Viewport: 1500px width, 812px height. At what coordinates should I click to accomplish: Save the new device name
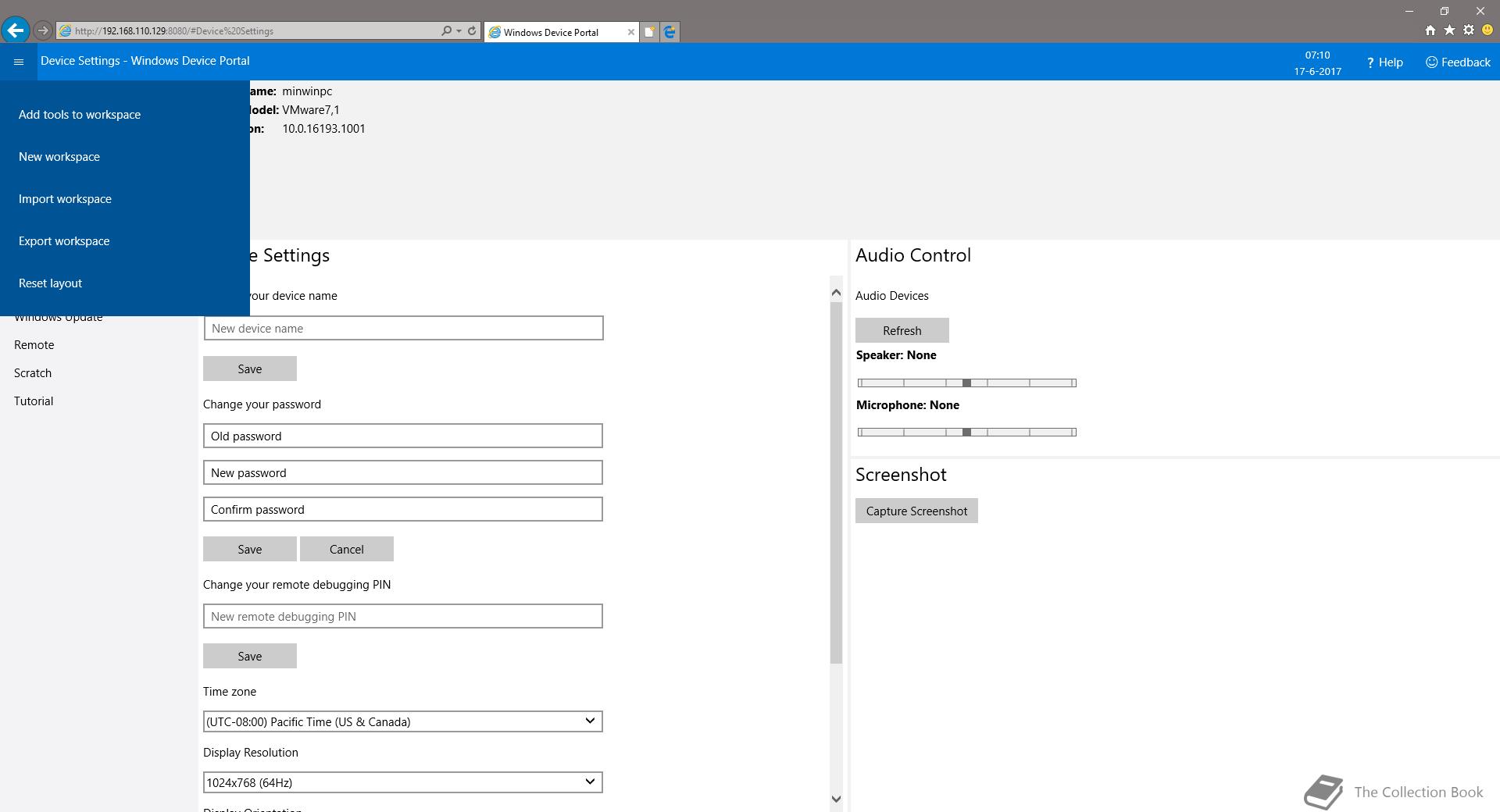pos(250,369)
